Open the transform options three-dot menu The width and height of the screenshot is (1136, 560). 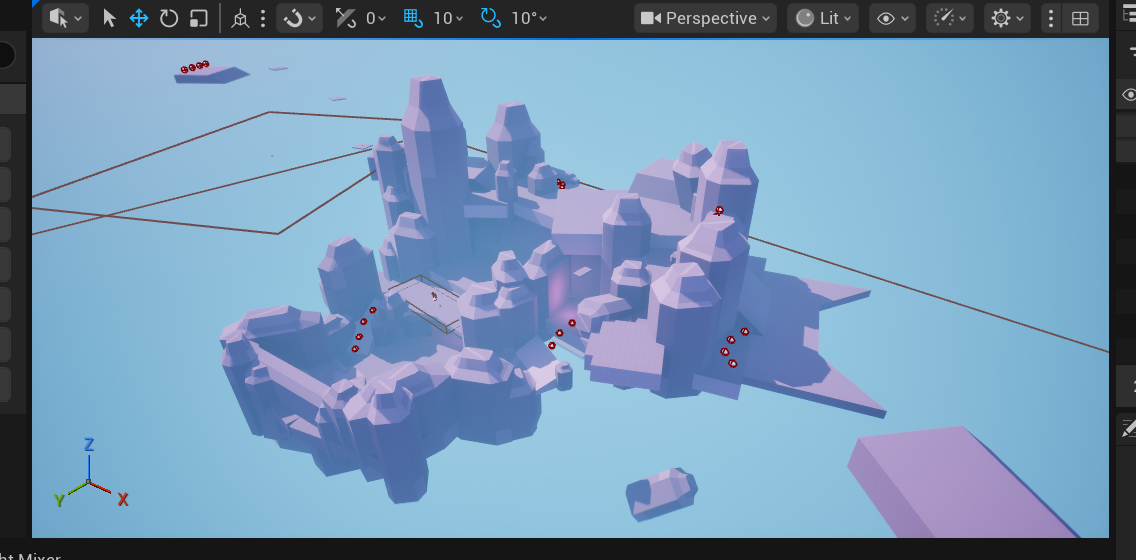coord(263,18)
